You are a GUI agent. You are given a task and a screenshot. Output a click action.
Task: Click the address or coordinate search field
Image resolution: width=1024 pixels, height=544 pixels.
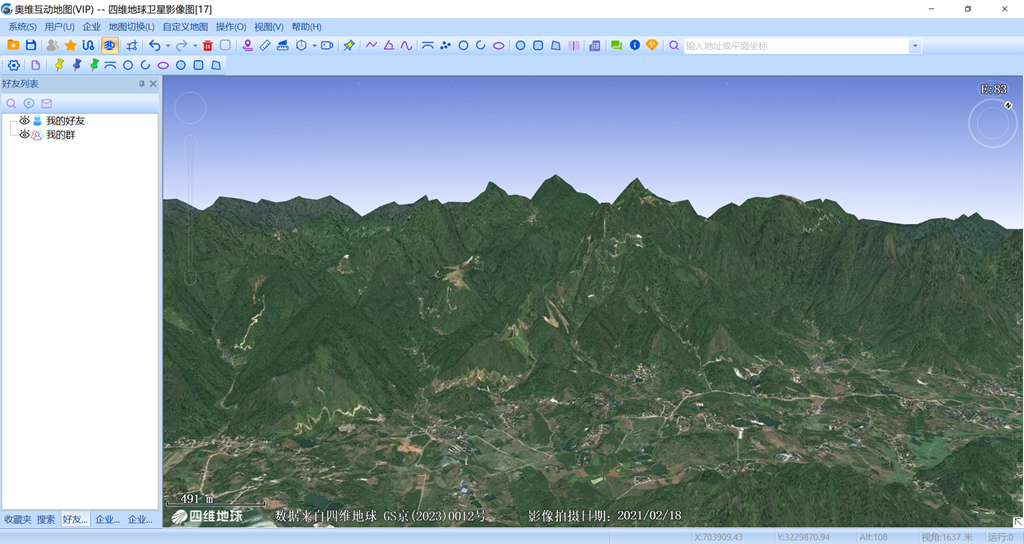click(795, 46)
